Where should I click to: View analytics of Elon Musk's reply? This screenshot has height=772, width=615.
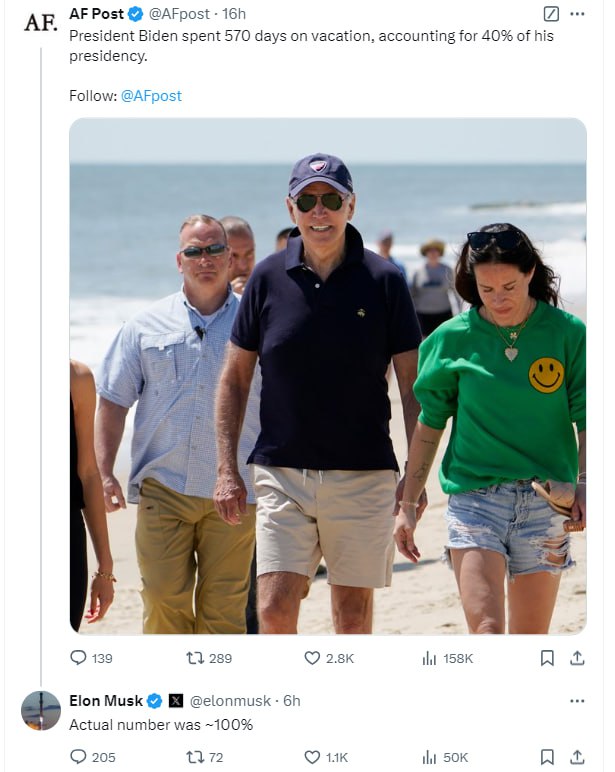point(430,757)
